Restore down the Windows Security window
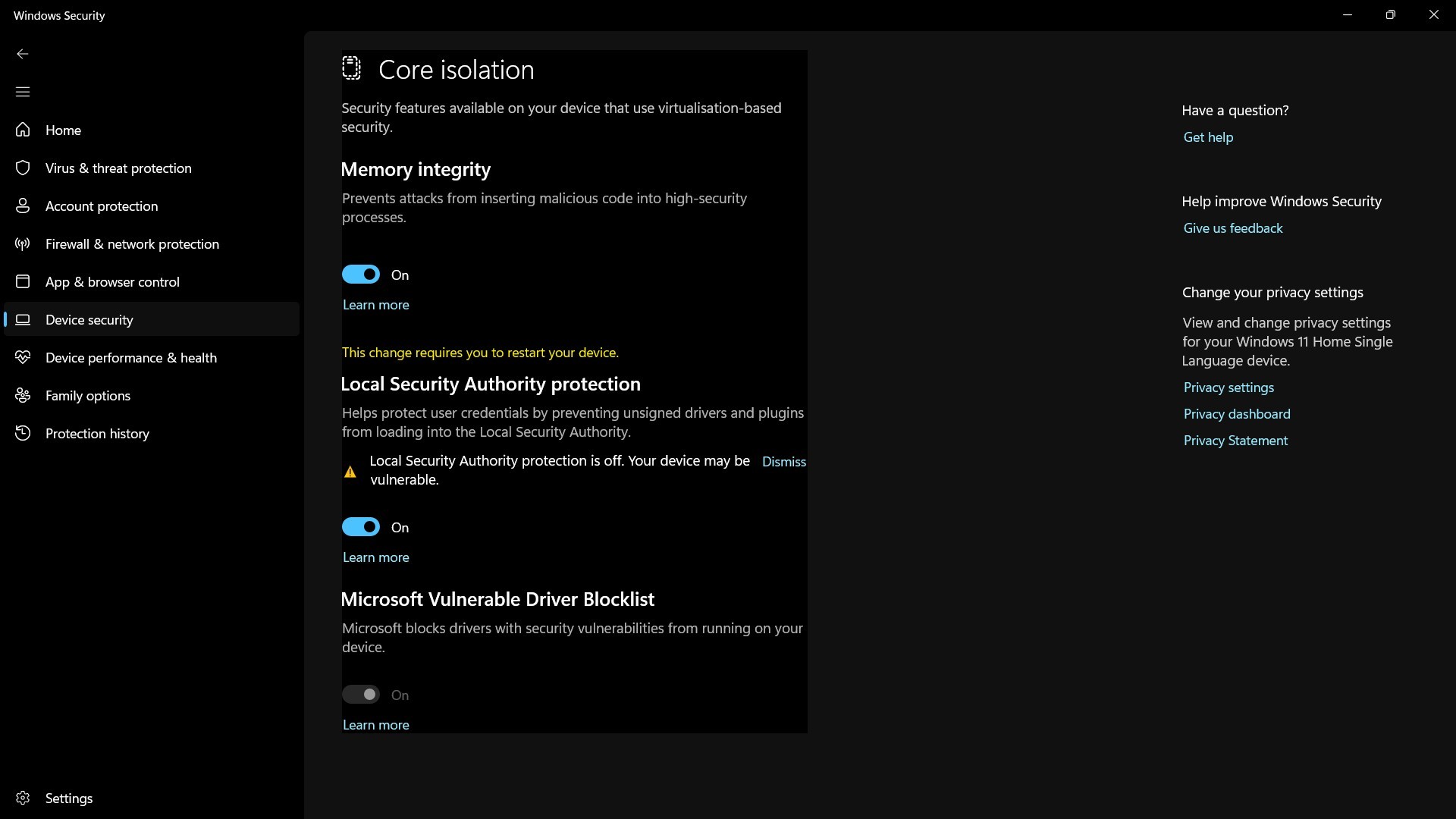1456x819 pixels. click(1390, 15)
